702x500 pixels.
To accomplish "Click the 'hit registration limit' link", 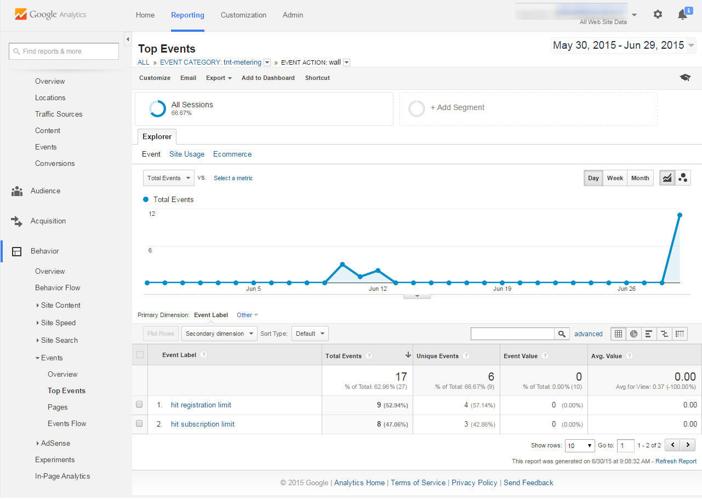I will [201, 405].
